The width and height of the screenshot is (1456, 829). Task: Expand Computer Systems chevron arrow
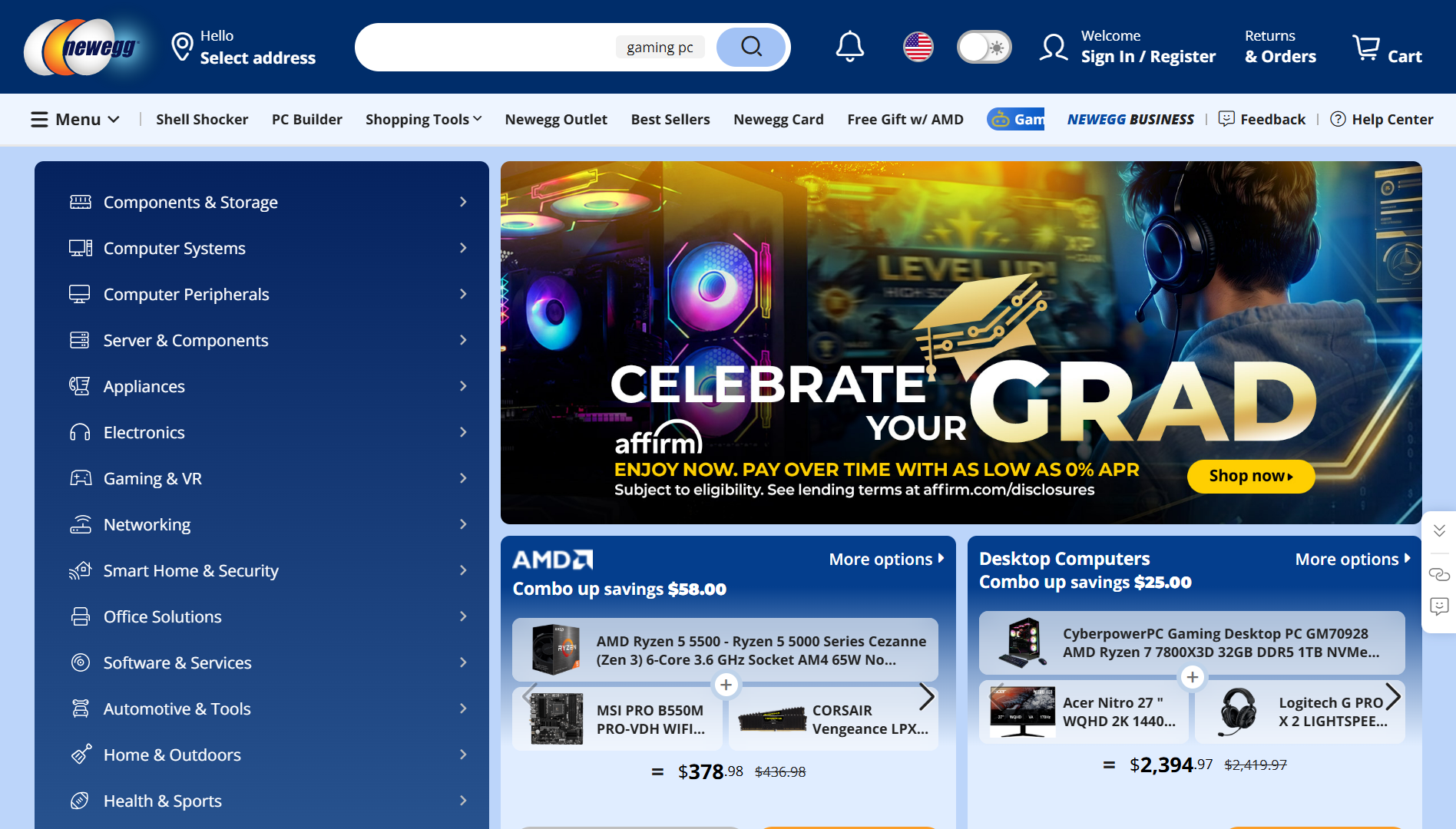[x=463, y=248]
